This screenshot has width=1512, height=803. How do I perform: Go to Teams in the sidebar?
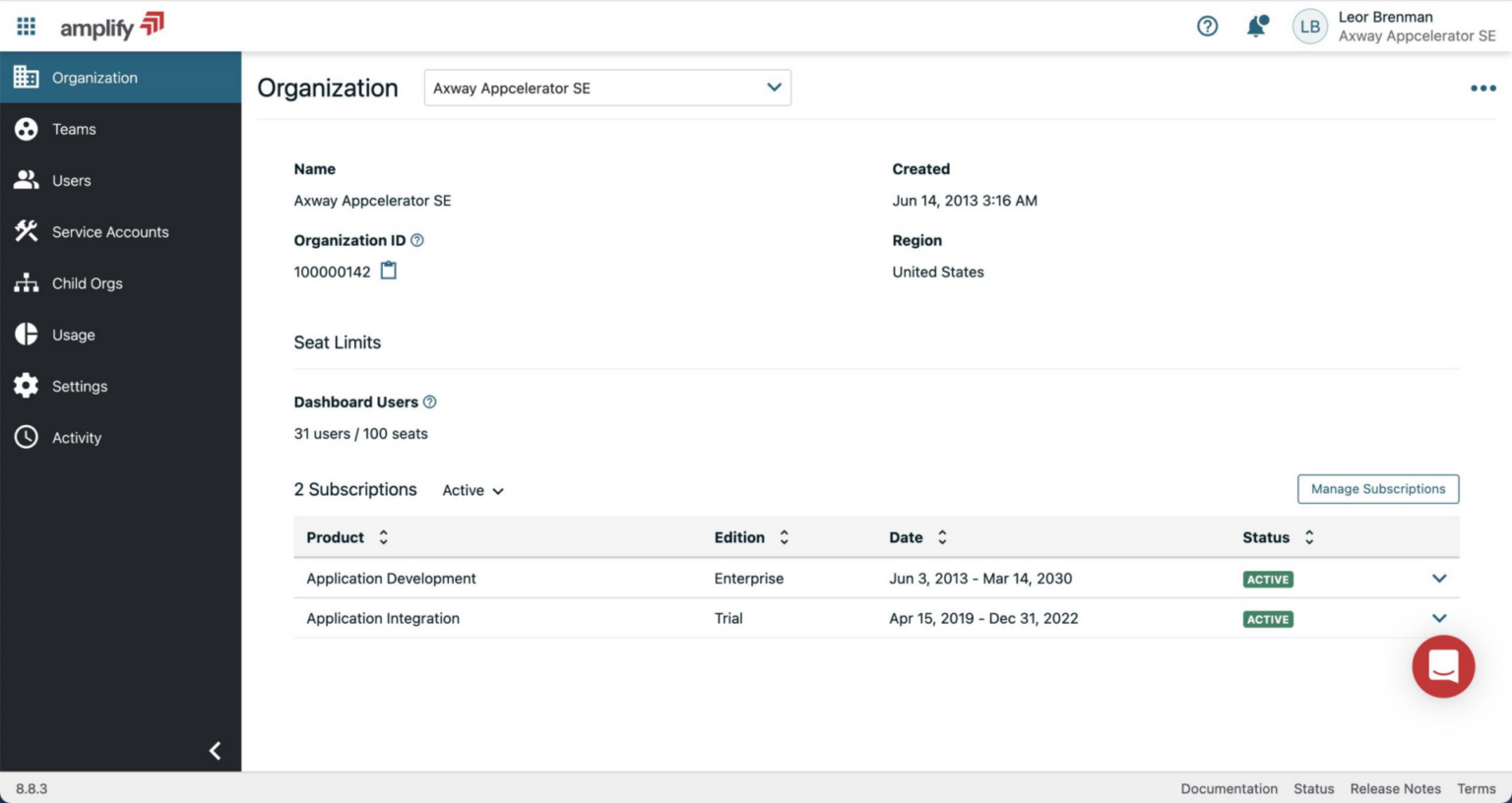74,129
